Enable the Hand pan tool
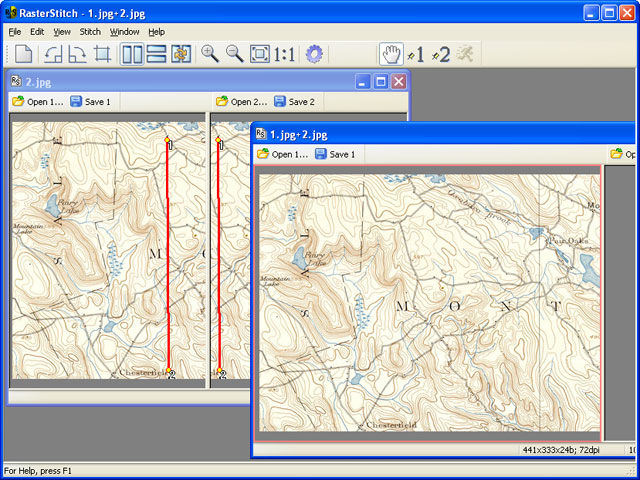Image resolution: width=640 pixels, height=480 pixels. pyautogui.click(x=391, y=54)
